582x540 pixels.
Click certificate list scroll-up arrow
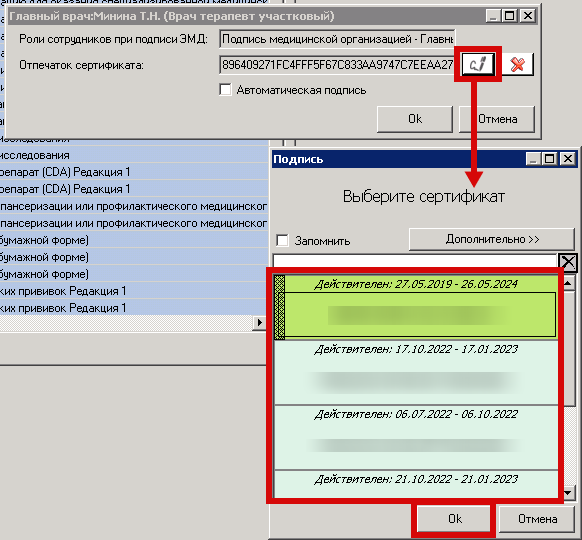[x=568, y=284]
